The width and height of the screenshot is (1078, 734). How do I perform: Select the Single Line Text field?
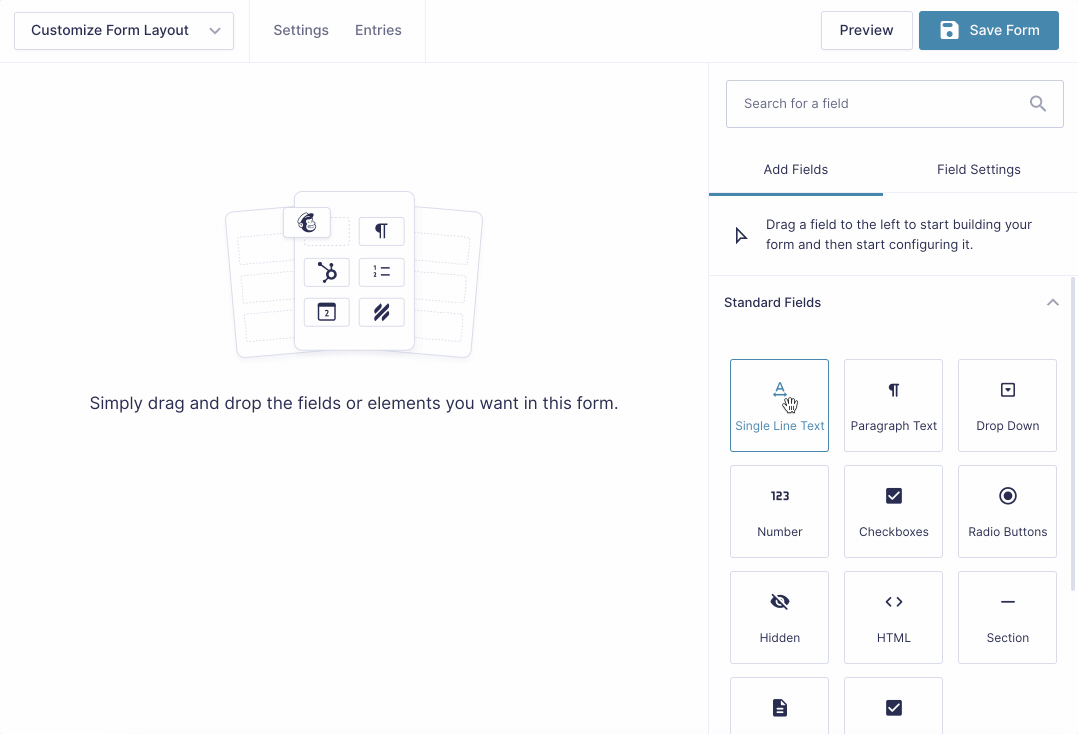coord(779,405)
